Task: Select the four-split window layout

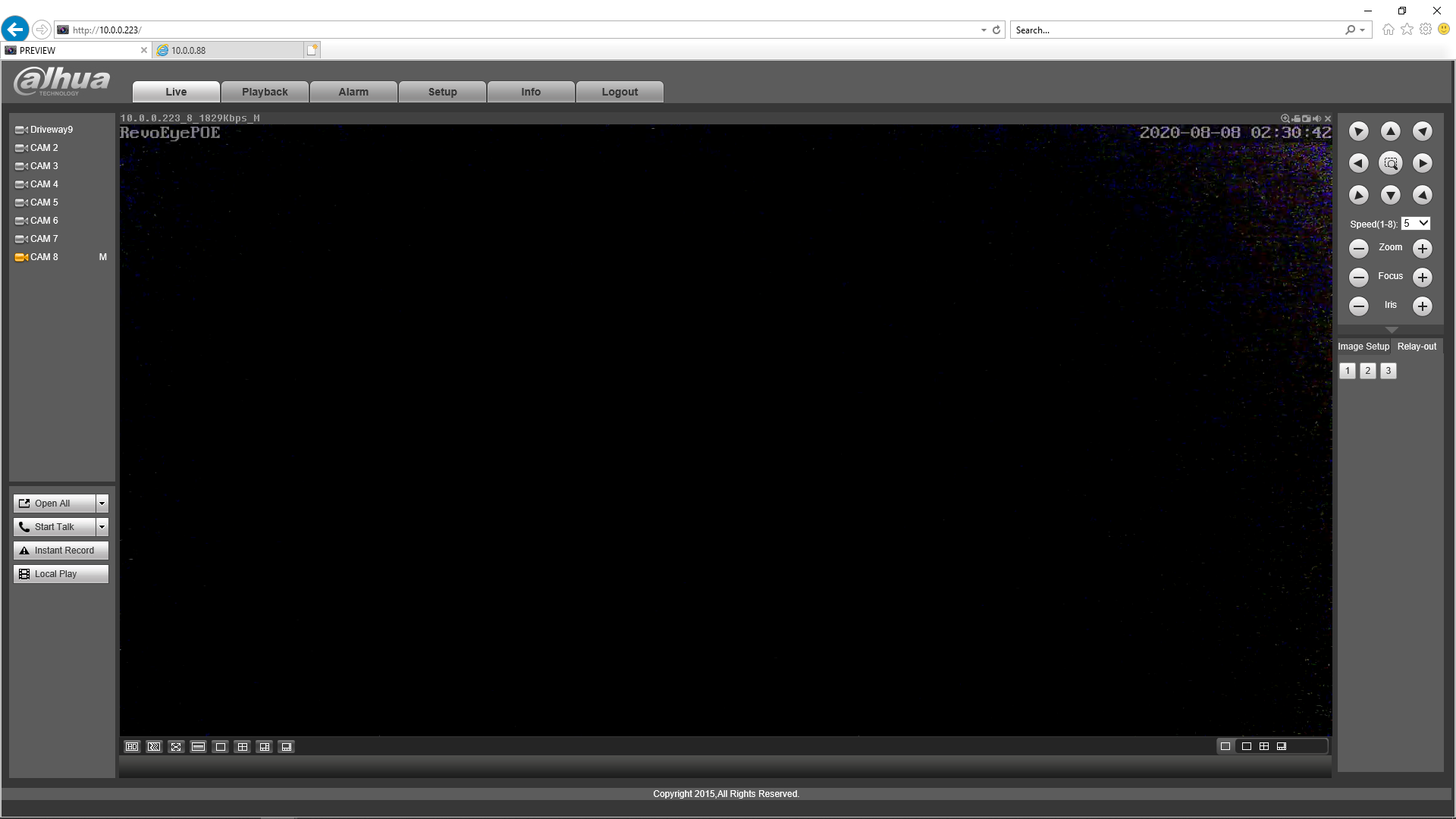Action: (243, 747)
